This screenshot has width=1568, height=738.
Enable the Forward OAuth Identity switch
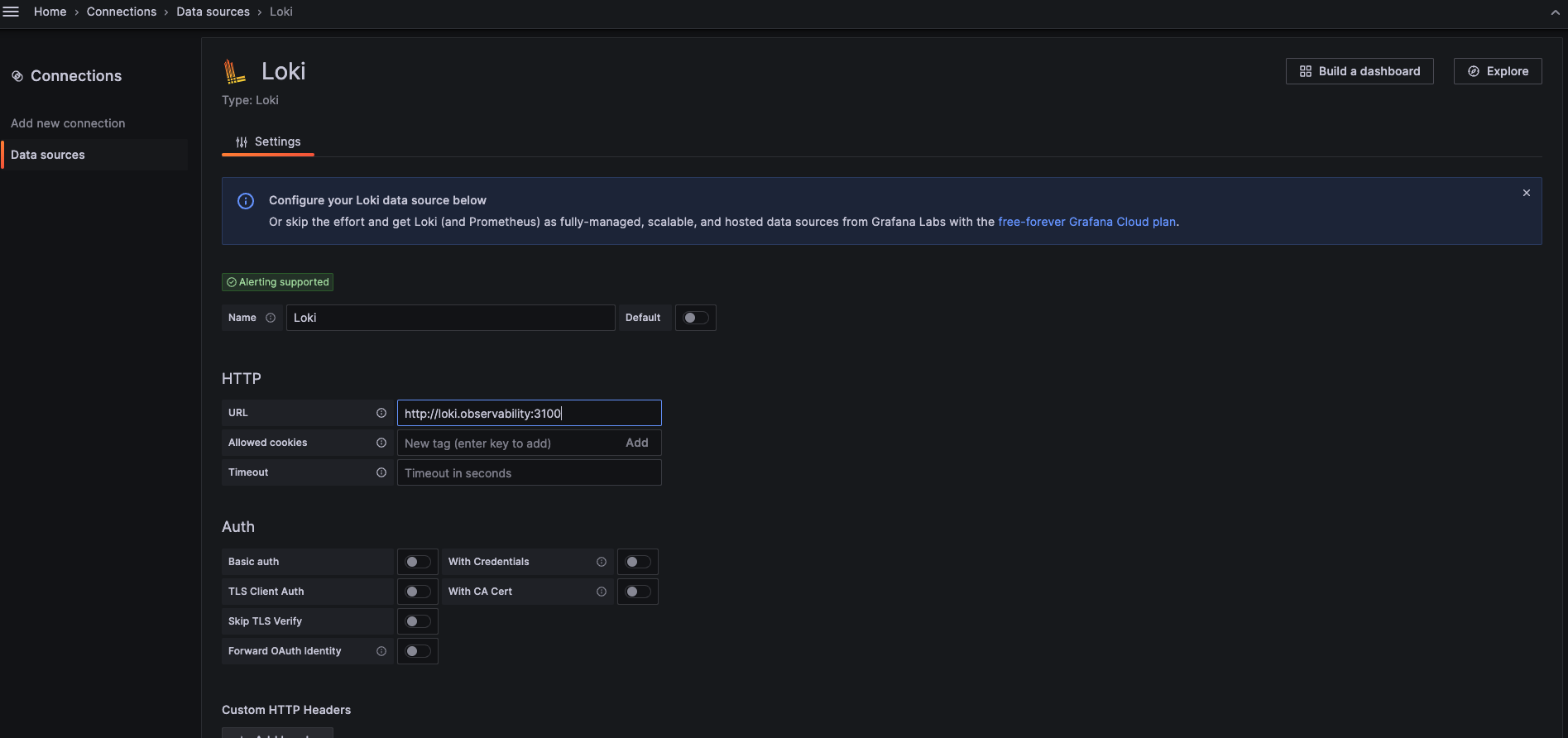(418, 651)
